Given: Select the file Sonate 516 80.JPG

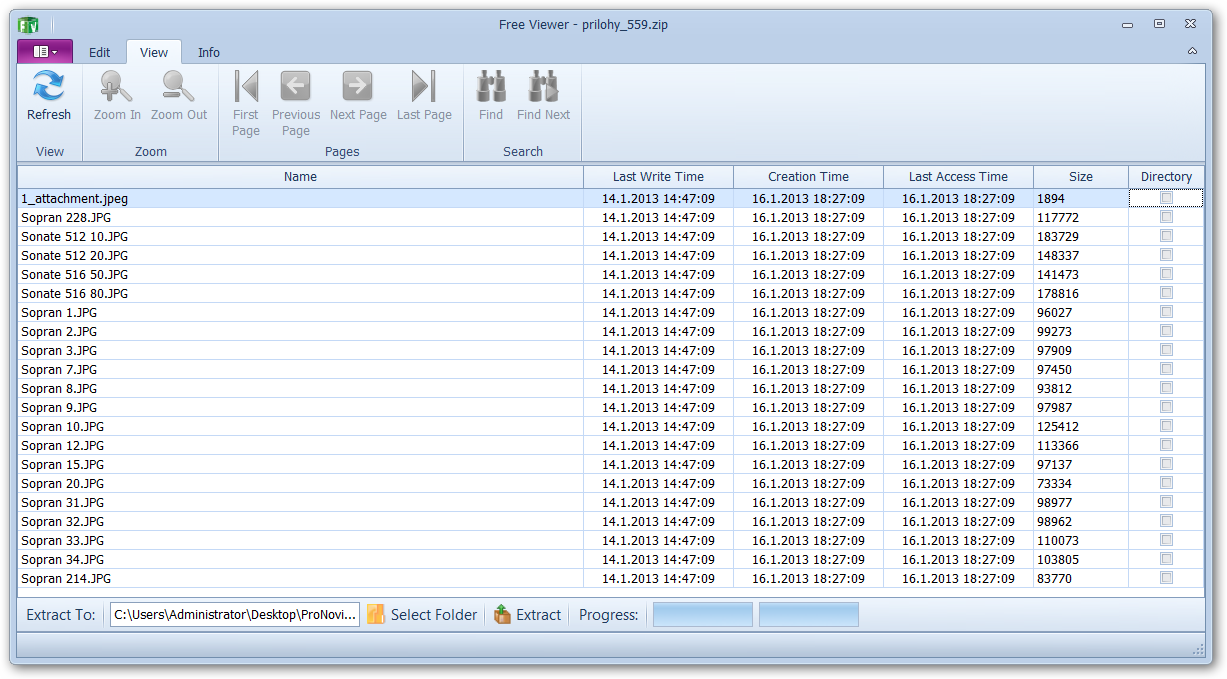Looking at the screenshot, I should 75,294.
